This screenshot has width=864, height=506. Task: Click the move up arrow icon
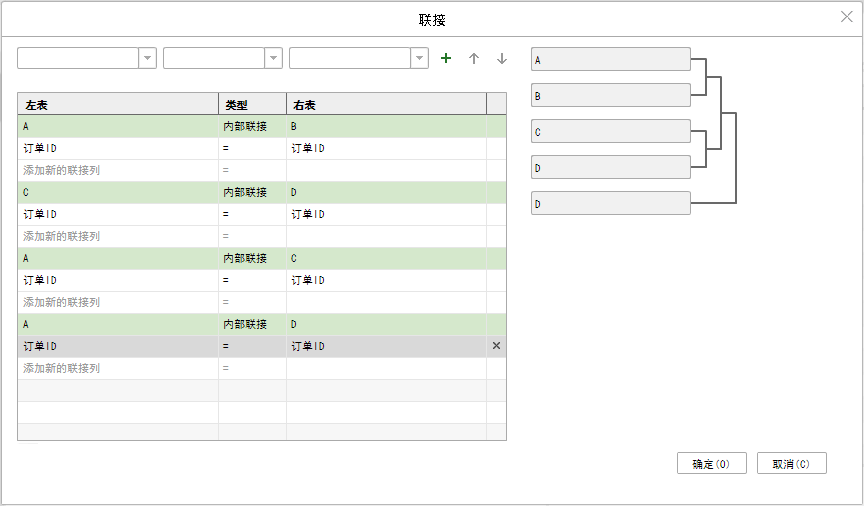(x=474, y=59)
